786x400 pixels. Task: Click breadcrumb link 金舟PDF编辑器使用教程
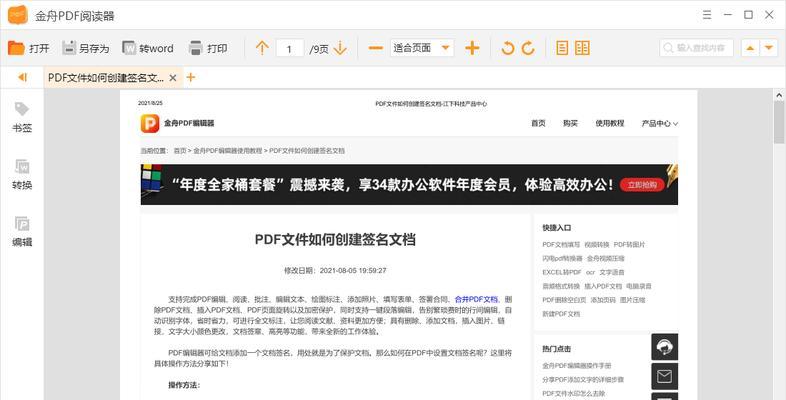click(x=228, y=150)
